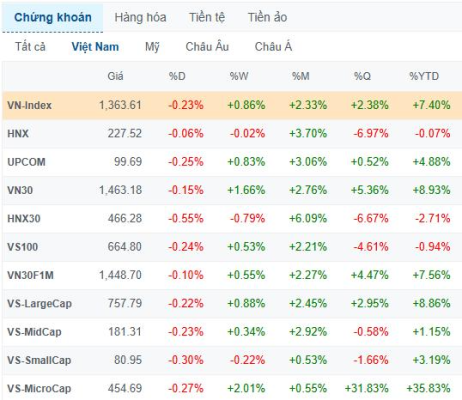Image resolution: width=462 pixels, height=400 pixels.
Task: Open the Tiền tệ tab
Action: (x=207, y=17)
